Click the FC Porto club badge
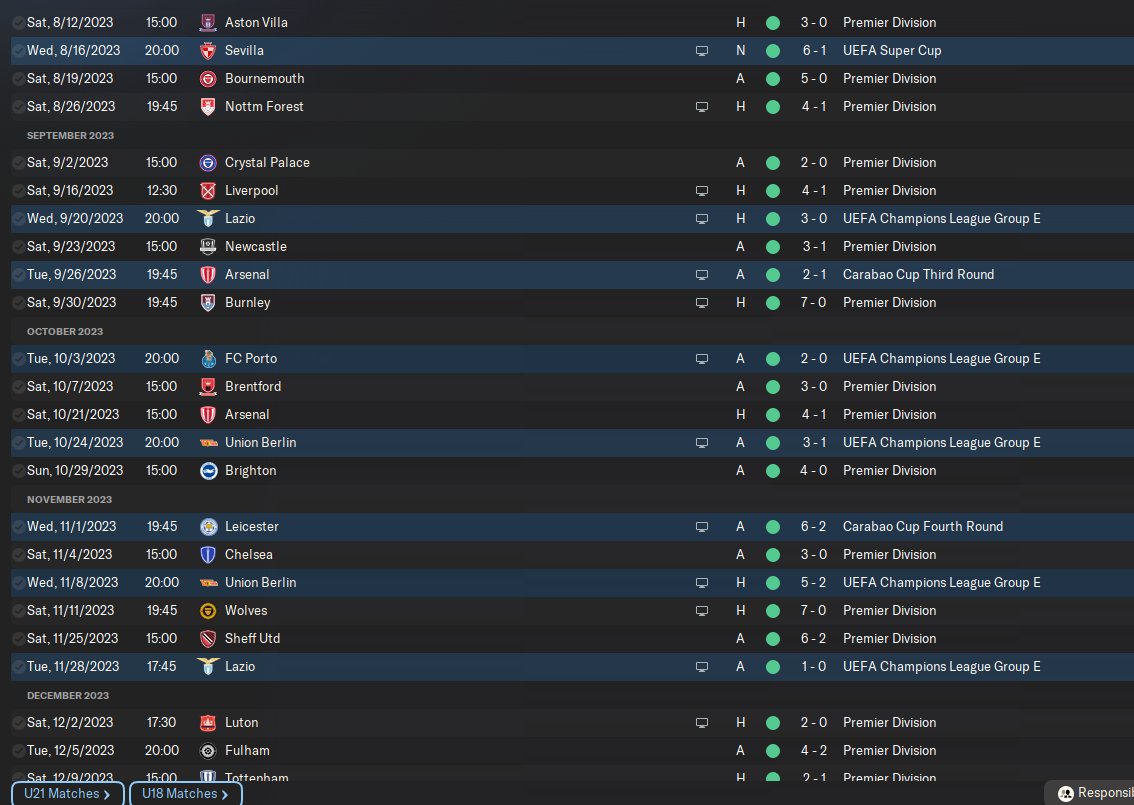 click(208, 359)
